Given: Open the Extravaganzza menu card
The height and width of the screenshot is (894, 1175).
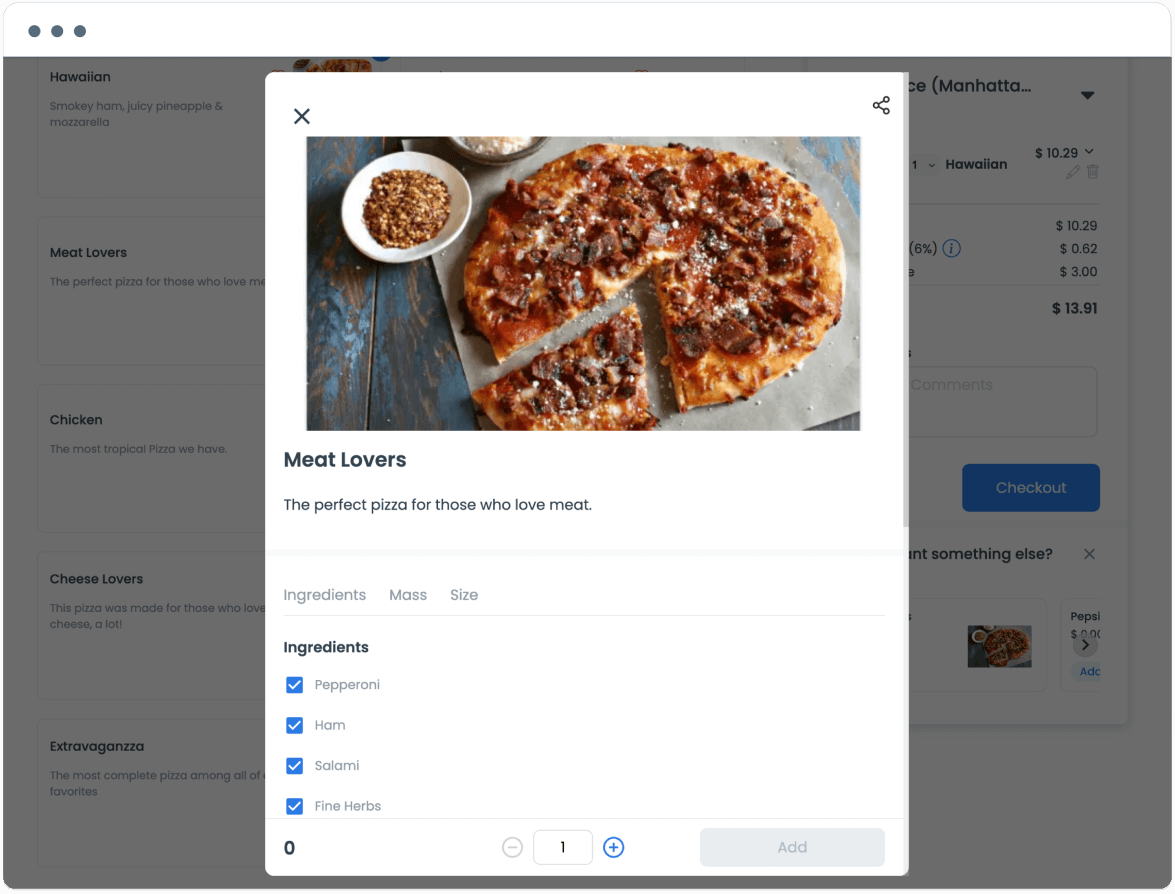Looking at the screenshot, I should click(151, 794).
